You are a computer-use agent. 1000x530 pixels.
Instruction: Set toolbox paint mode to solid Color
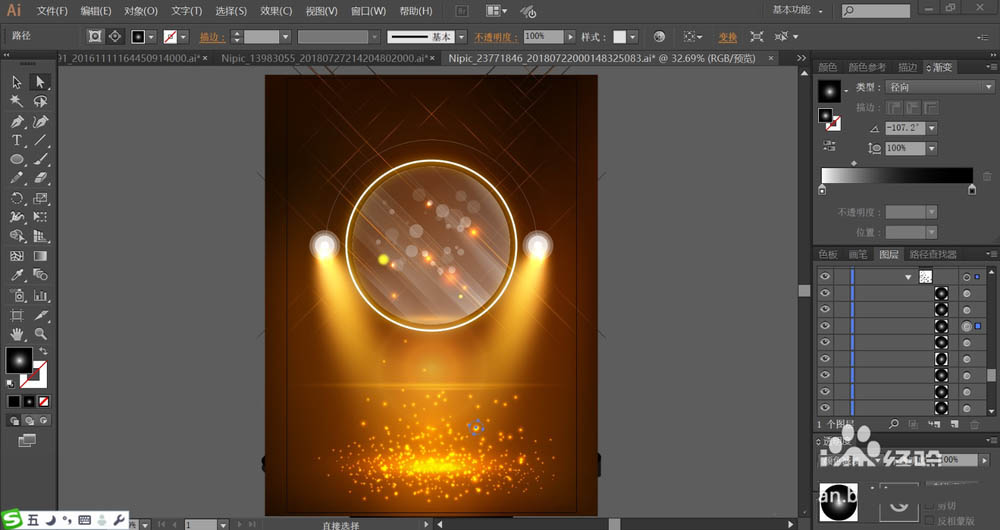14,402
